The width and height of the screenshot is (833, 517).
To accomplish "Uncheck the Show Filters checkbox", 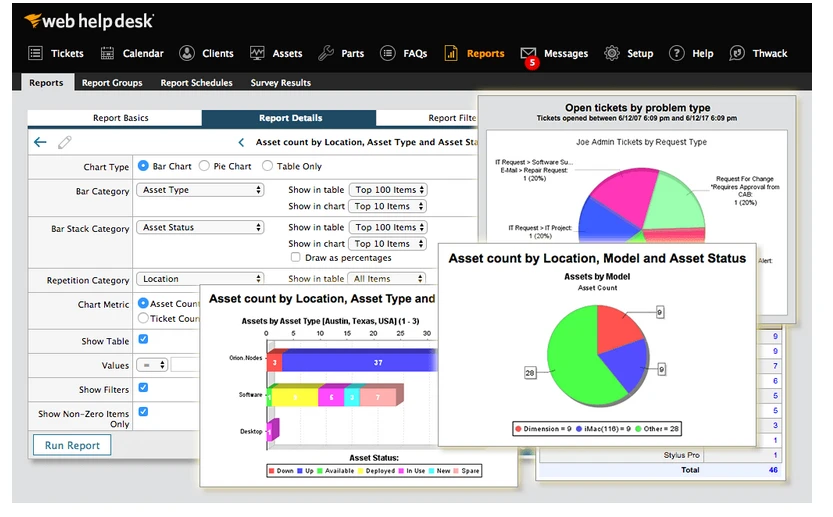I will click(x=143, y=387).
